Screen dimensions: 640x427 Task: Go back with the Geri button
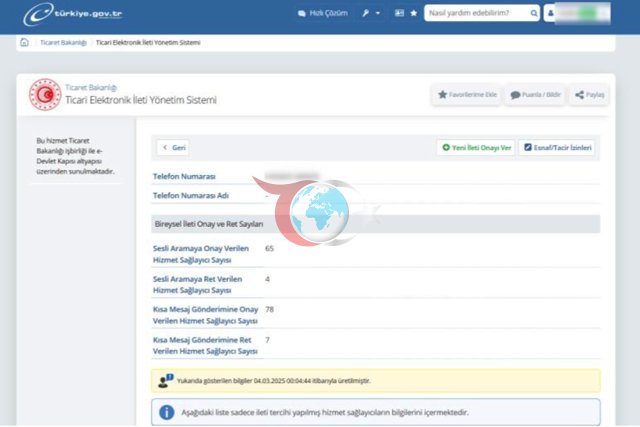tap(173, 147)
